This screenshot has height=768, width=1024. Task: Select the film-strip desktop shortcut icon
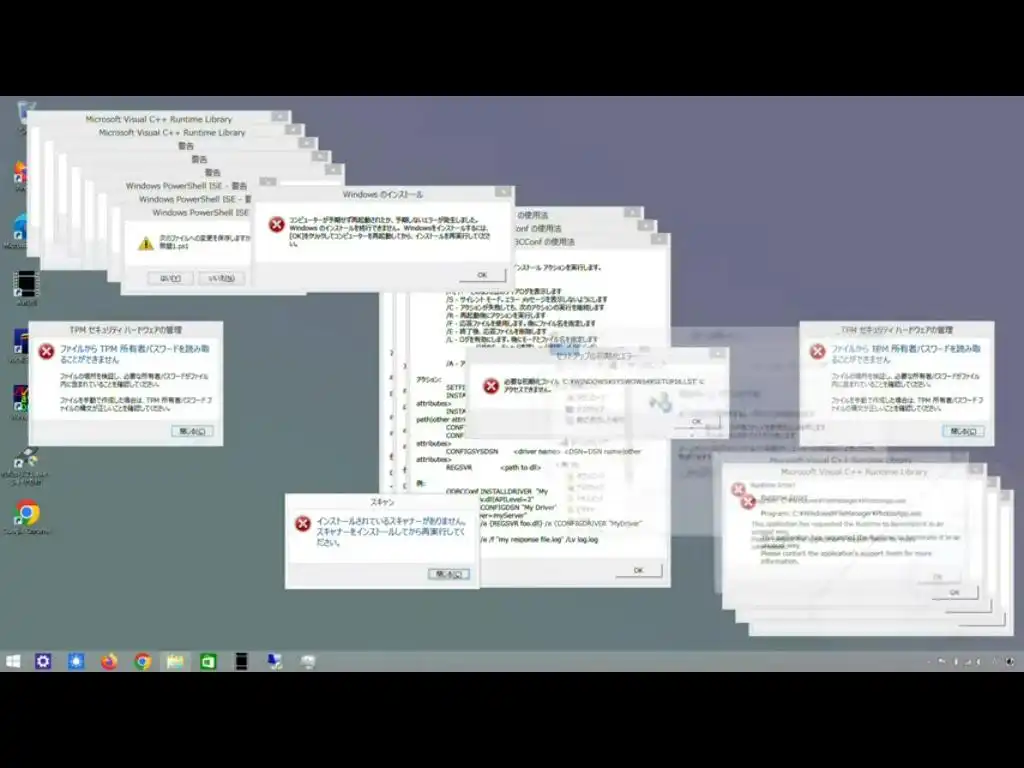click(x=26, y=288)
